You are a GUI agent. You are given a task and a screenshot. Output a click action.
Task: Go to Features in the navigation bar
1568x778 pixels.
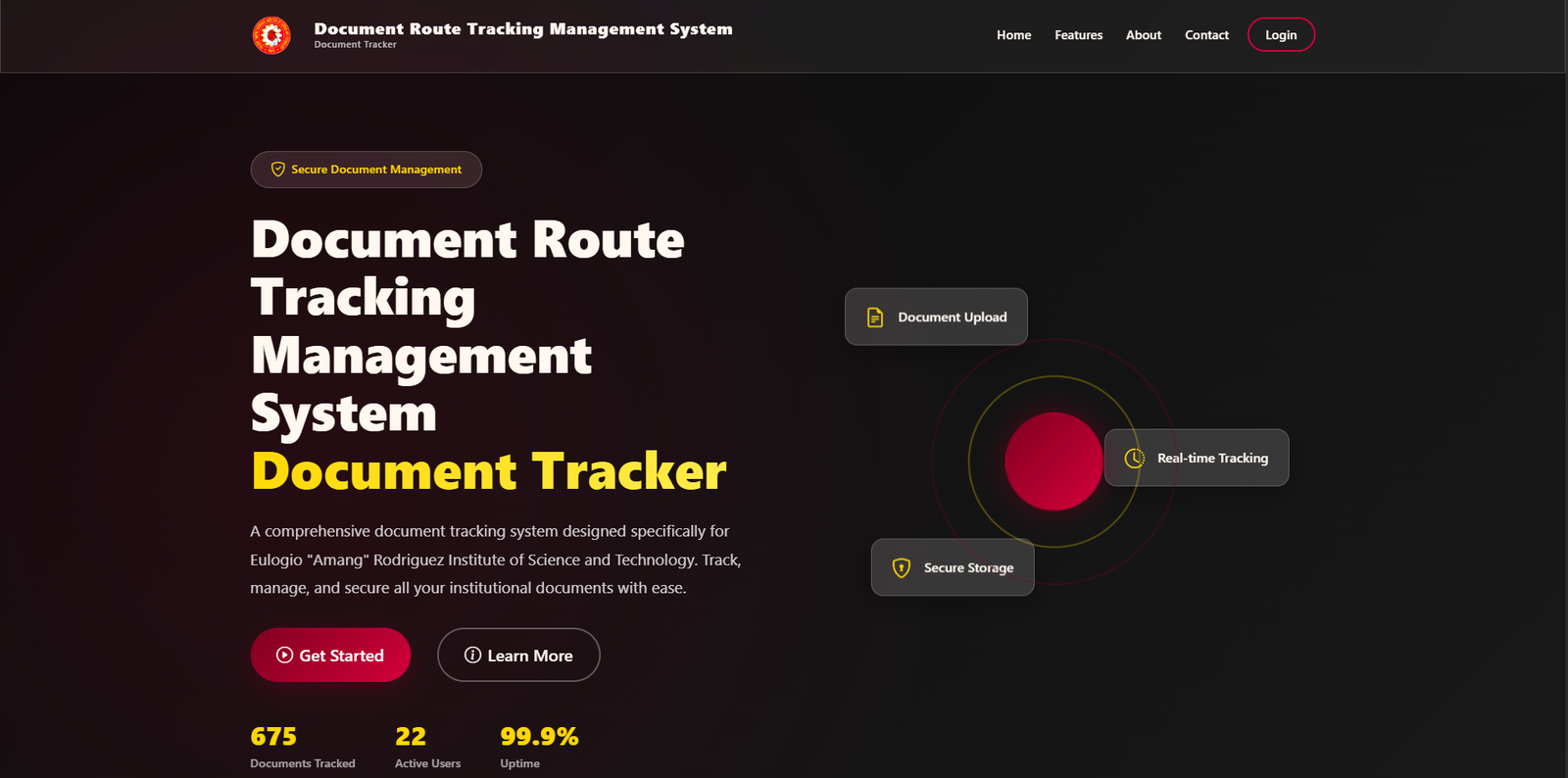pos(1078,35)
